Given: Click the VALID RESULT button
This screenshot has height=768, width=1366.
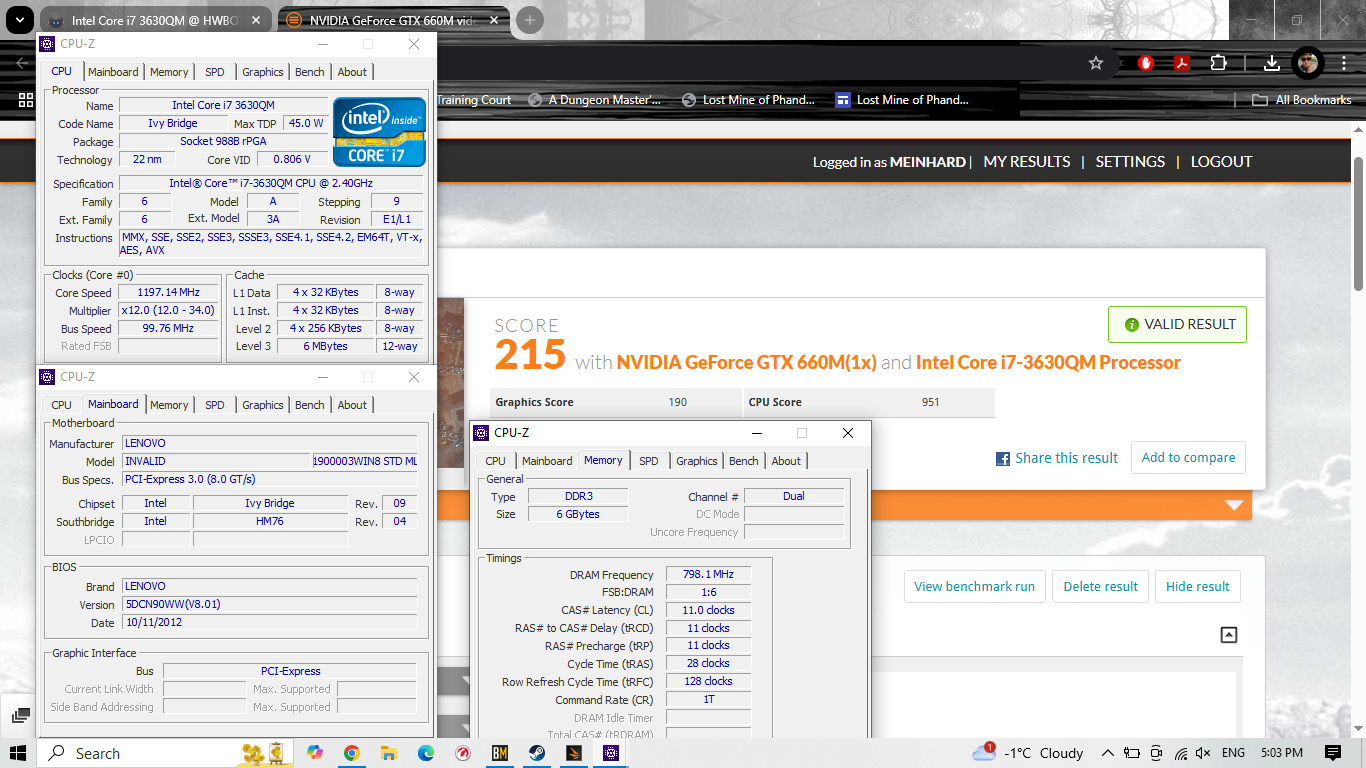Looking at the screenshot, I should click(1177, 324).
